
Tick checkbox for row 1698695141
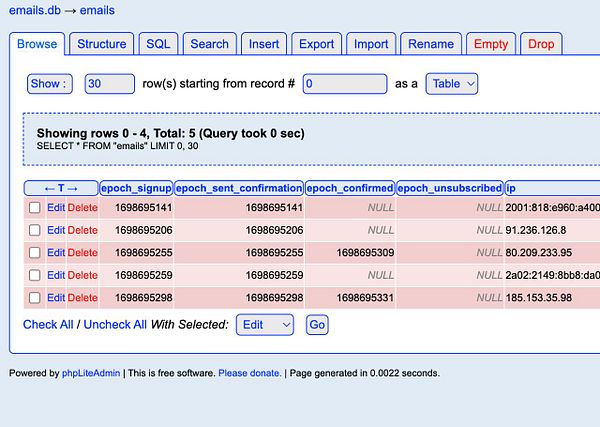[35, 208]
